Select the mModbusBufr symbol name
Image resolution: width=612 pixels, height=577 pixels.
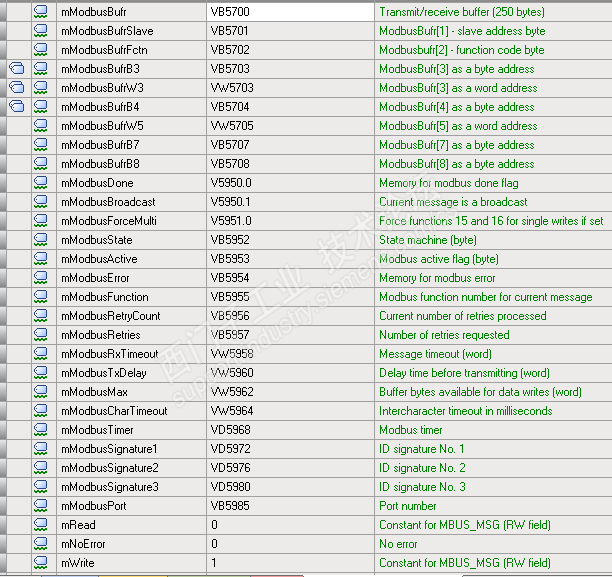(x=94, y=12)
